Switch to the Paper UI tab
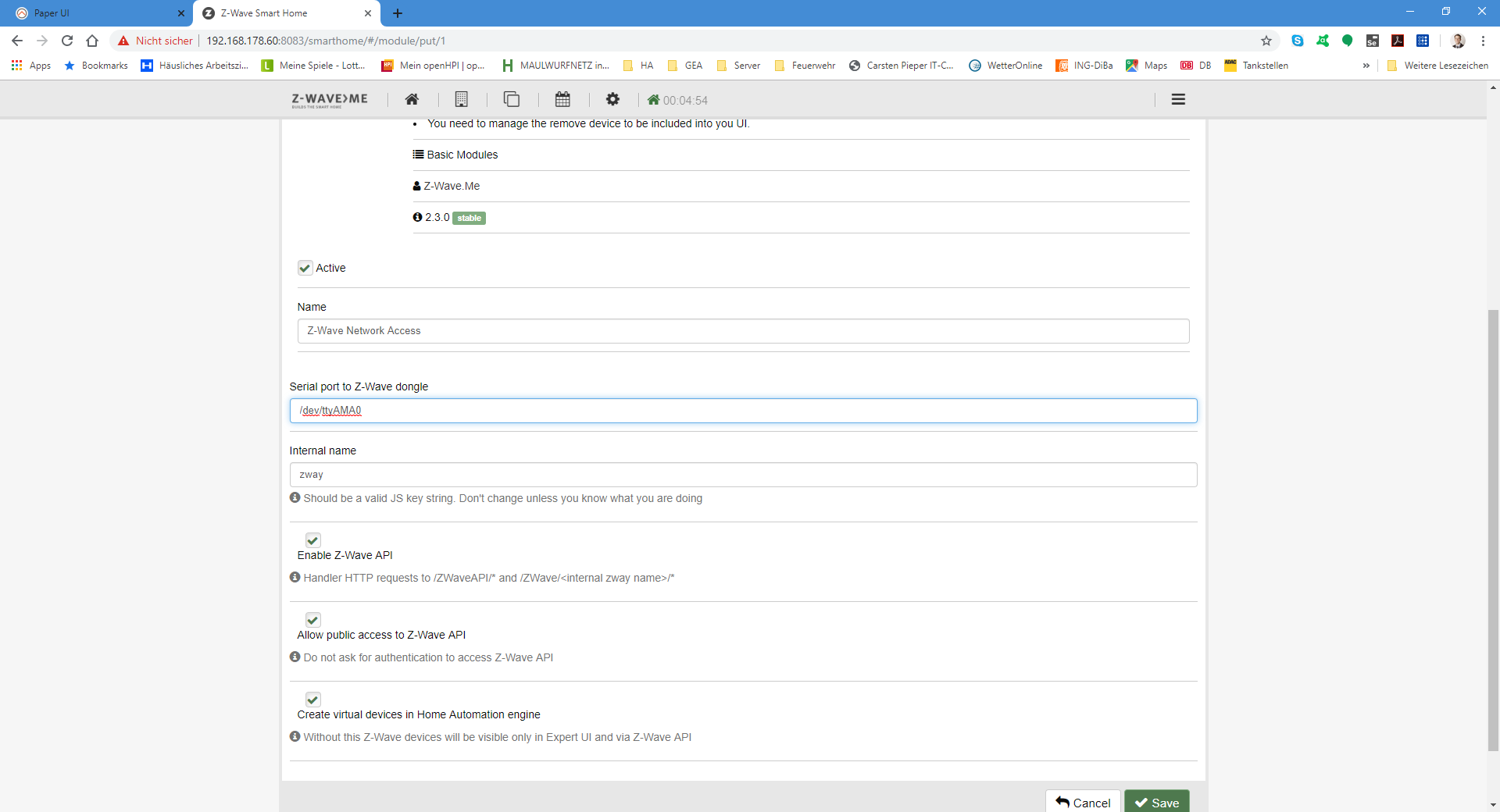Viewport: 1500px width, 812px height. click(x=96, y=13)
